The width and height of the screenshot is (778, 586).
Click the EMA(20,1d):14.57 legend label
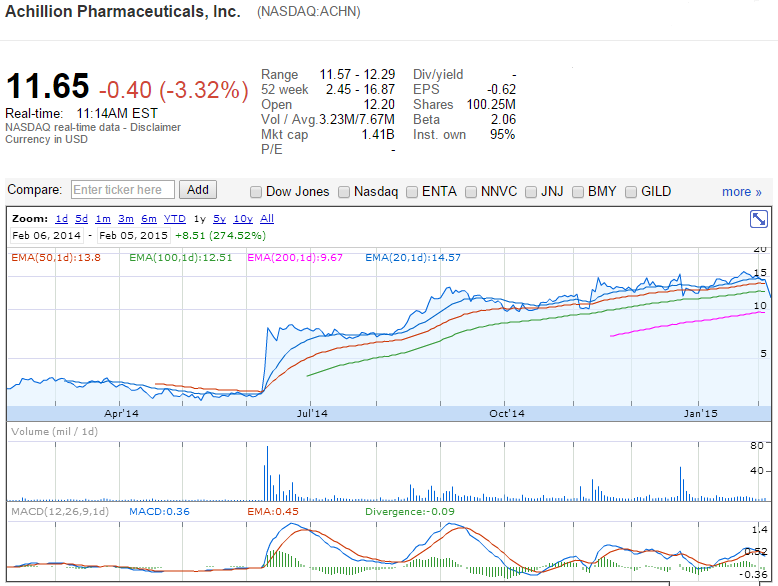coord(413,258)
